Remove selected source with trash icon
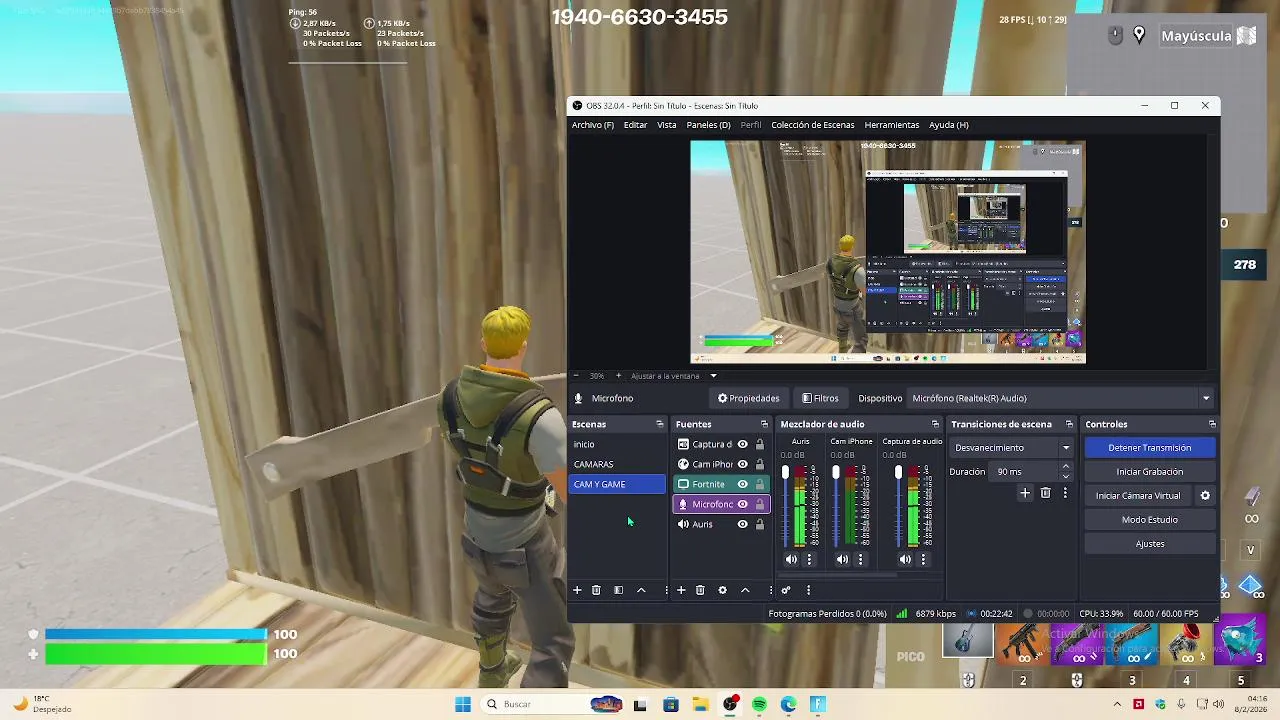1280x720 pixels. coord(700,590)
